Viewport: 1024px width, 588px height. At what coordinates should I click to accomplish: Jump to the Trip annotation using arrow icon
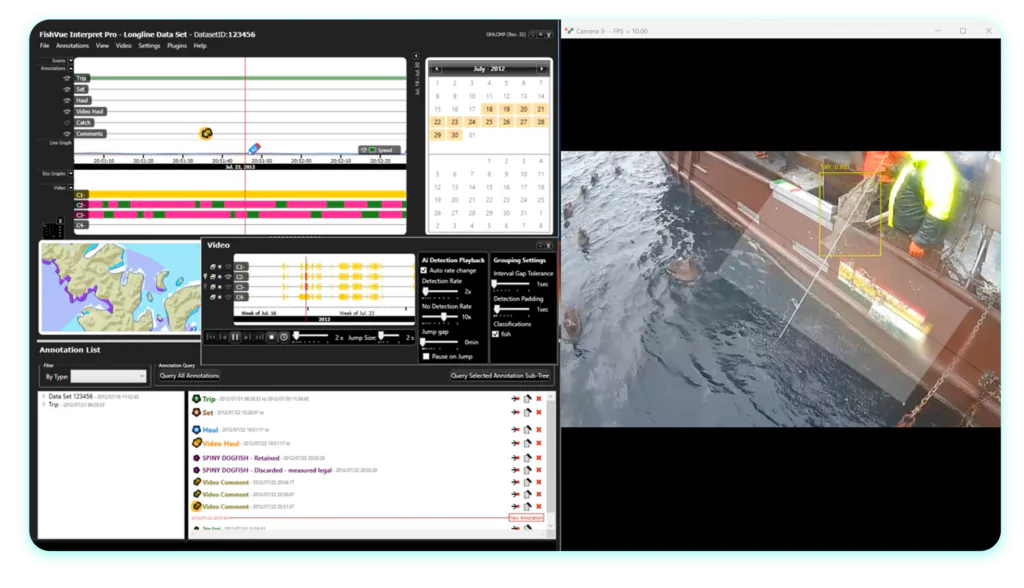tap(515, 399)
